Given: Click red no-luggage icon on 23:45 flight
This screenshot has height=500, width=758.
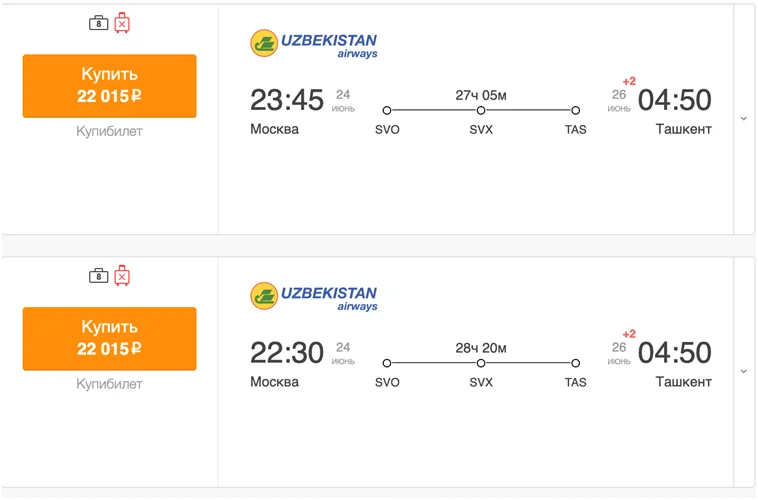Looking at the screenshot, I should point(122,22).
